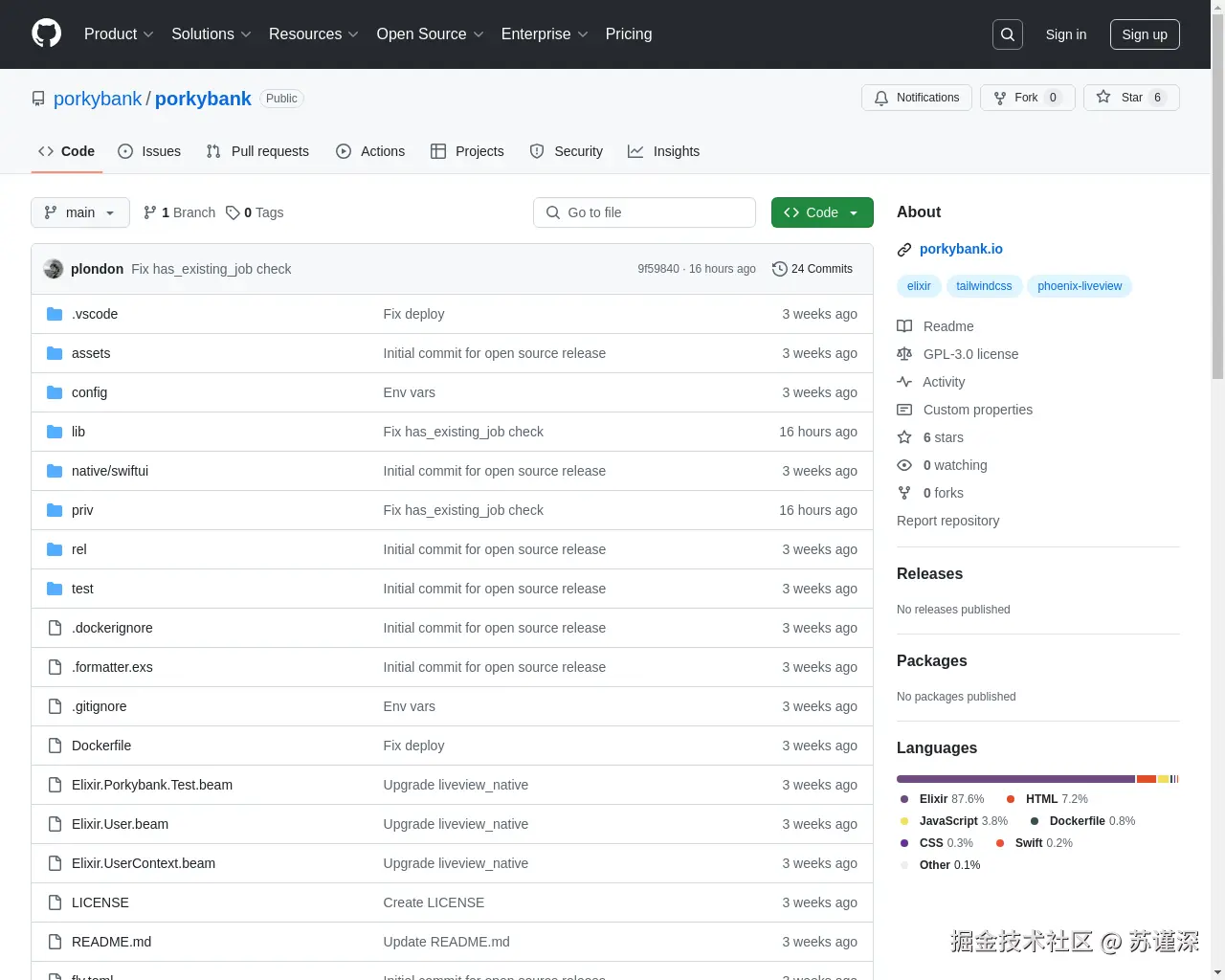The width and height of the screenshot is (1225, 980).
Task: Click the Sign in link
Action: 1066,34
